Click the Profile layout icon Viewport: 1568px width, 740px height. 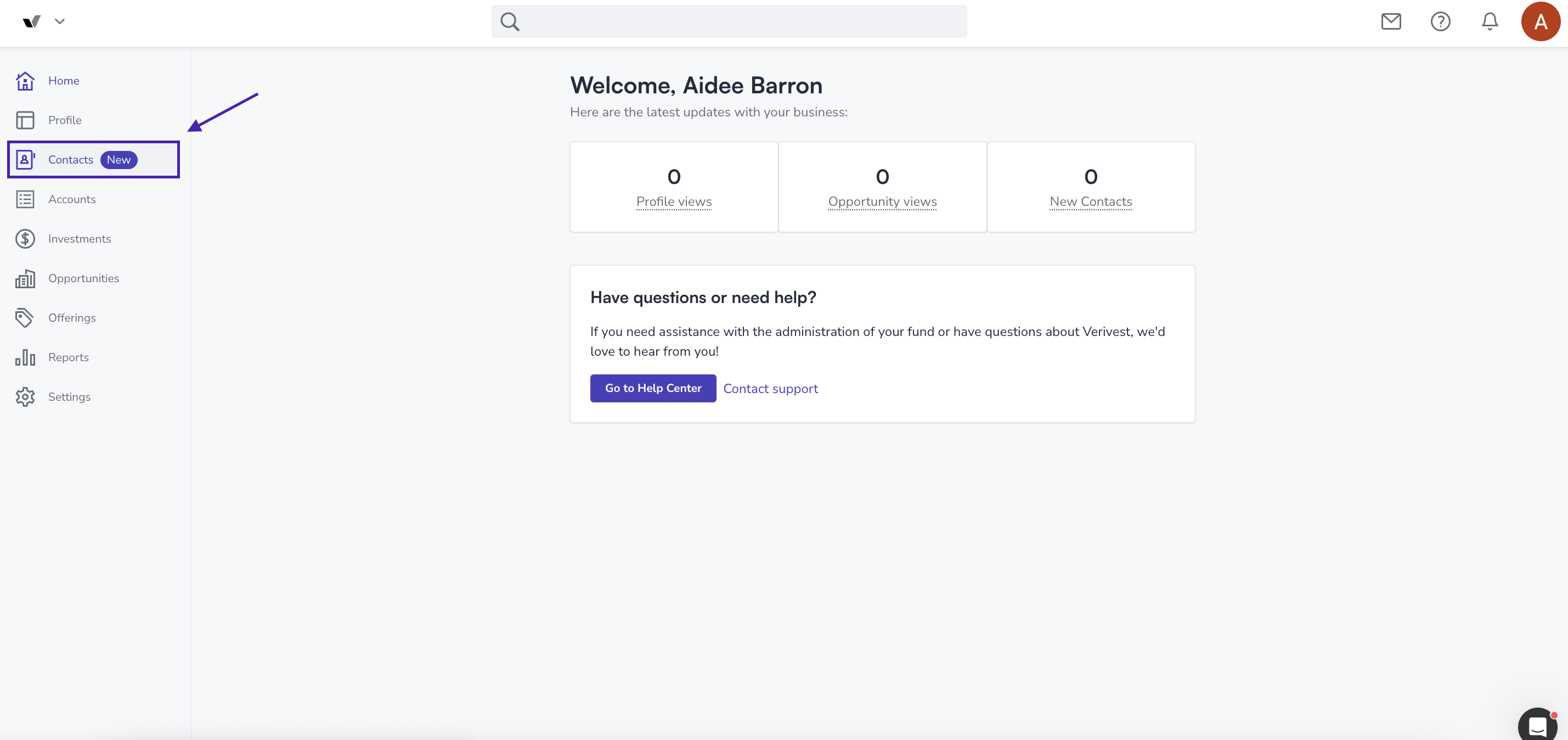[x=25, y=120]
